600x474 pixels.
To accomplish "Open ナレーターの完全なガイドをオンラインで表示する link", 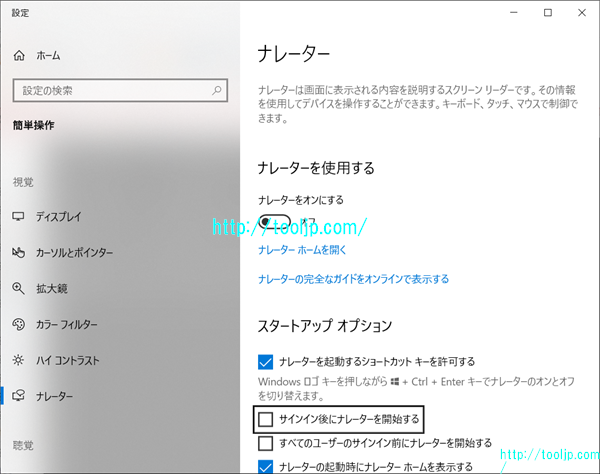I will (353, 279).
